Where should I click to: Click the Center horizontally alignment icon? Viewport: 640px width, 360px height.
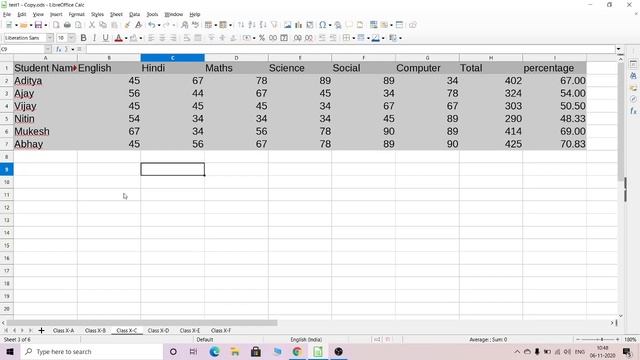point(162,38)
